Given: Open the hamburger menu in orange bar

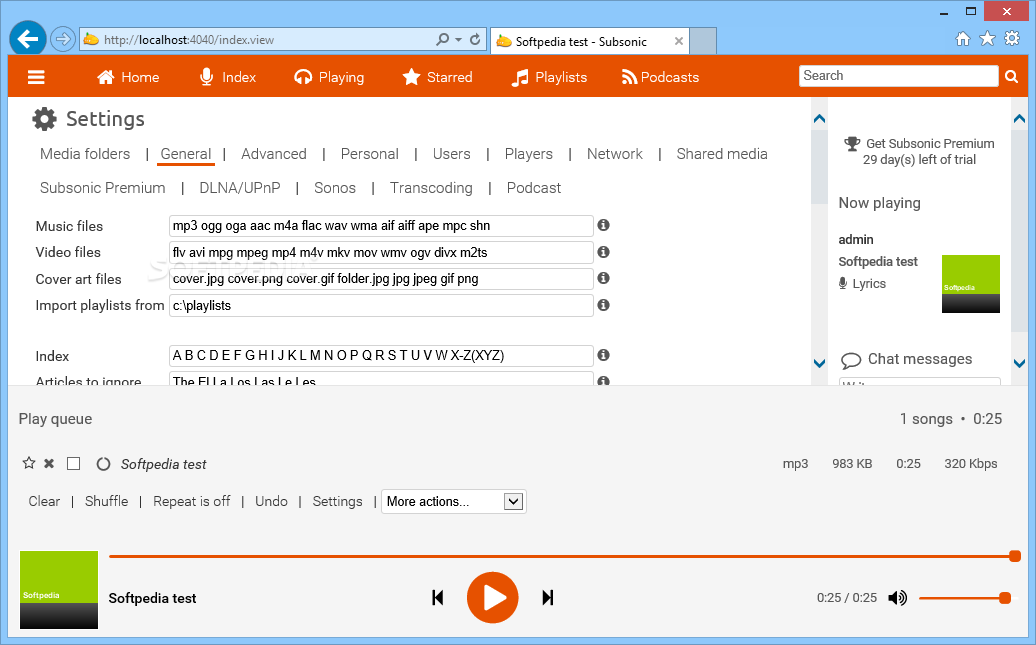Looking at the screenshot, I should tap(36, 77).
